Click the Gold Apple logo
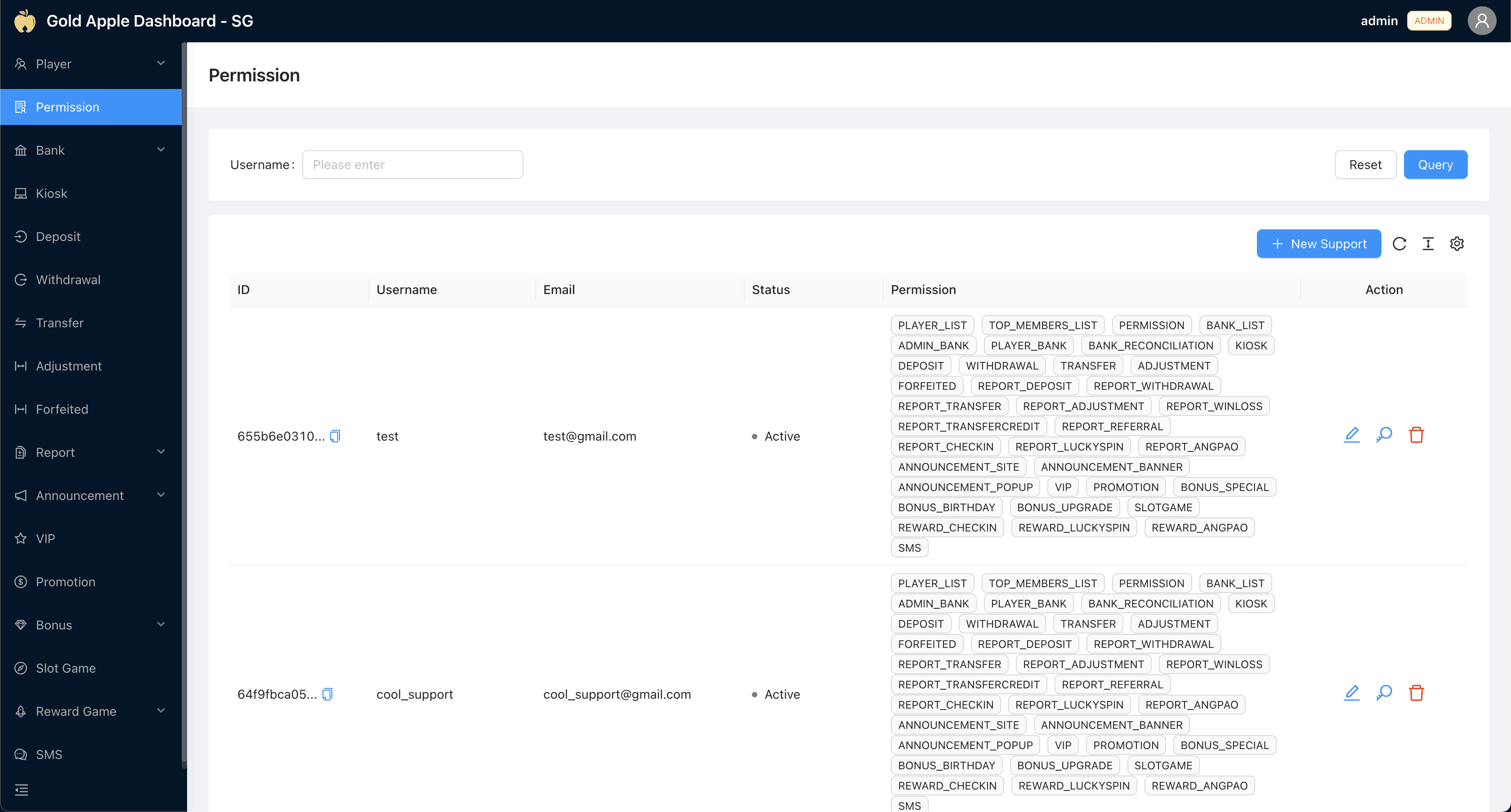 (x=25, y=21)
